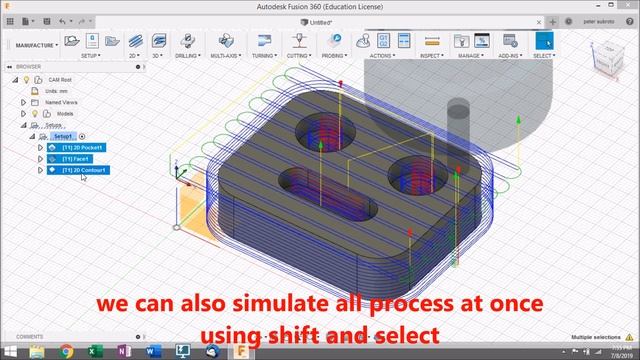The height and width of the screenshot is (360, 640).
Task: Expand the Face1 operation
Action: click(40, 159)
